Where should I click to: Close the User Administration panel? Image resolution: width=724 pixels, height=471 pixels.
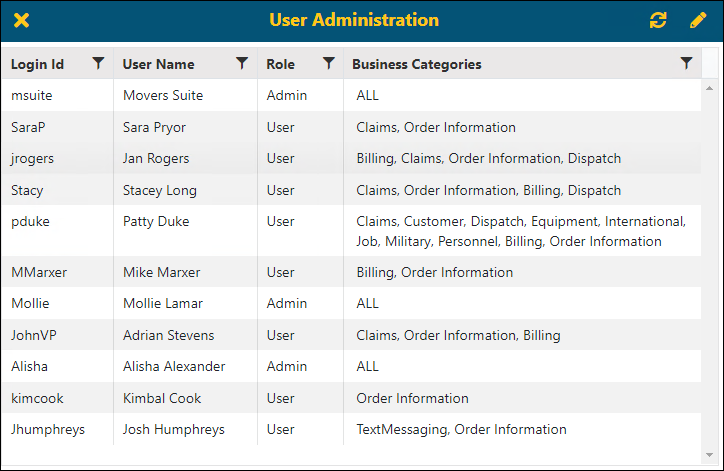click(21, 21)
